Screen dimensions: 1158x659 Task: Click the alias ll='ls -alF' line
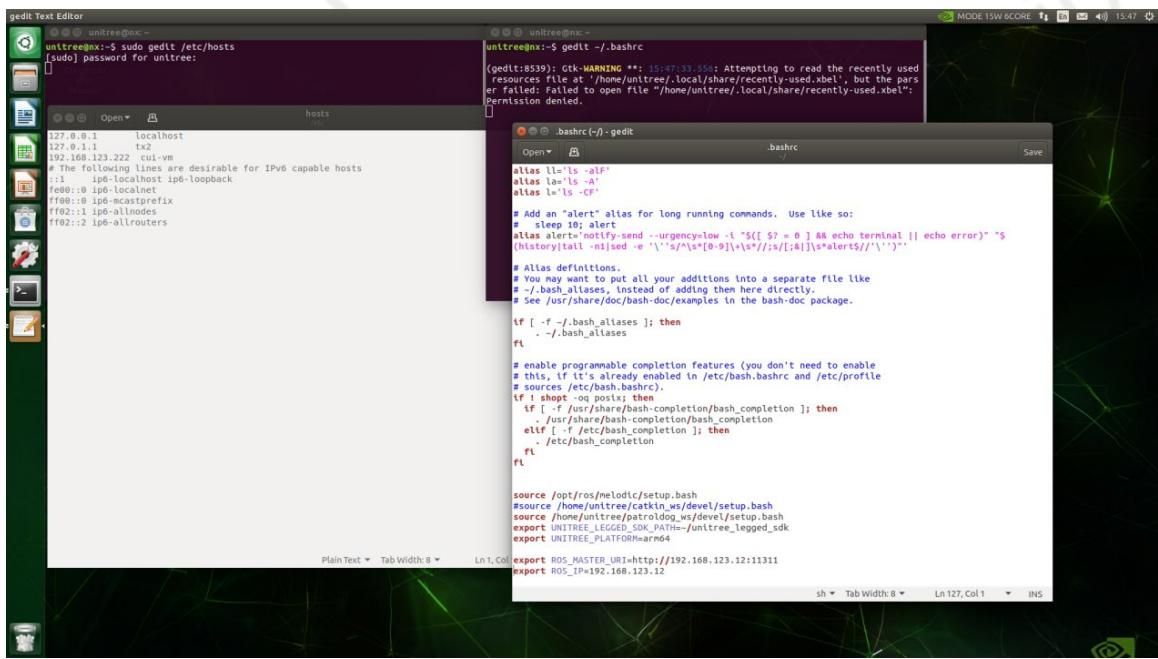pos(562,171)
